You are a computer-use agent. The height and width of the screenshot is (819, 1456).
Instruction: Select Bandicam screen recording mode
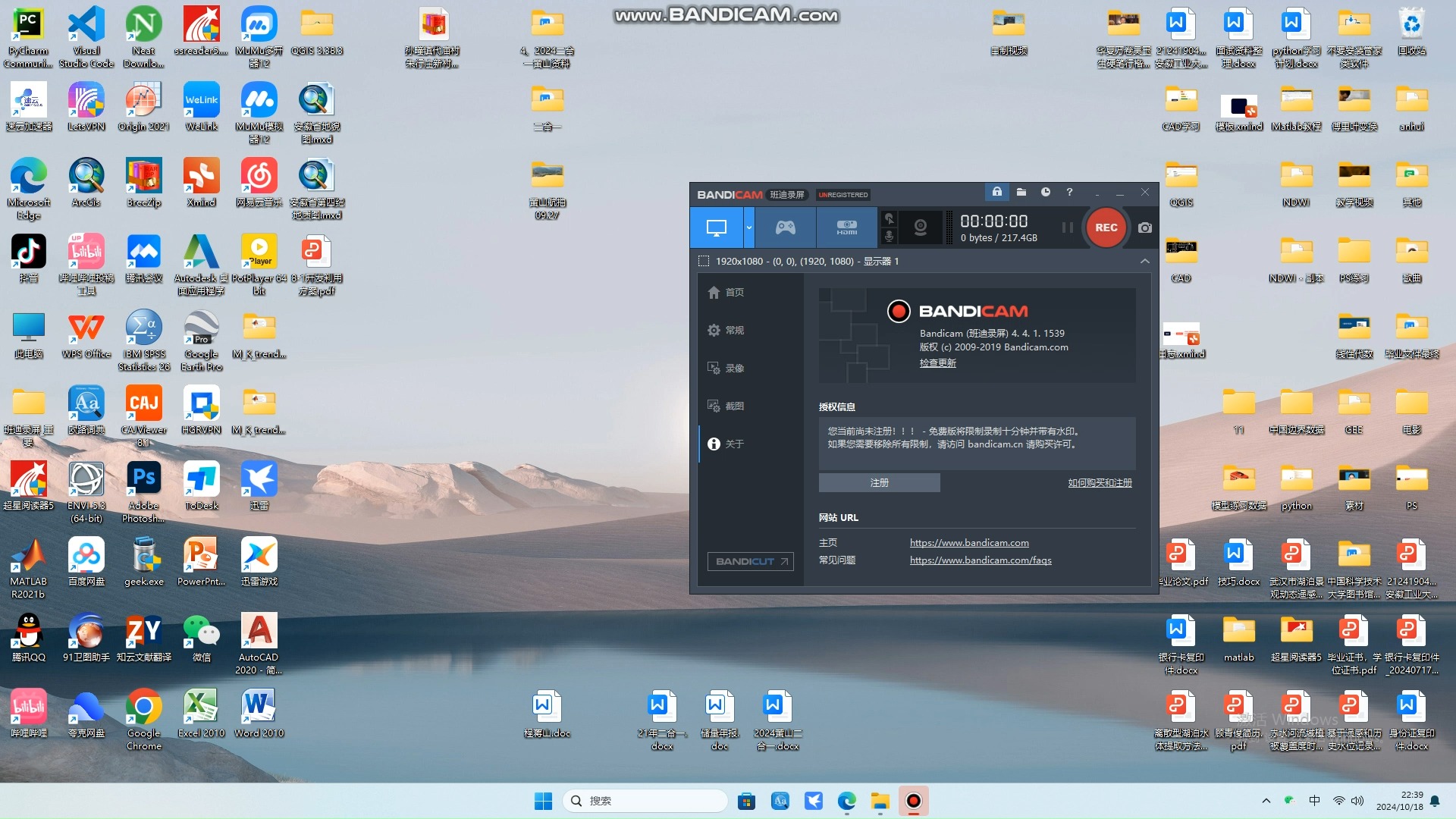click(x=717, y=227)
